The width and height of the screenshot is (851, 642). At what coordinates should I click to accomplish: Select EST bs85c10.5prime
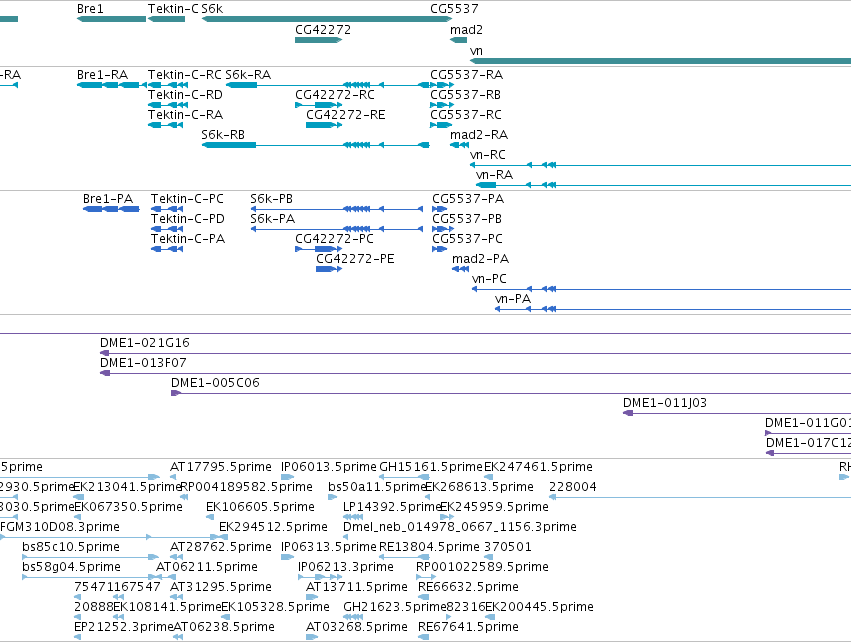pyautogui.click(x=71, y=548)
